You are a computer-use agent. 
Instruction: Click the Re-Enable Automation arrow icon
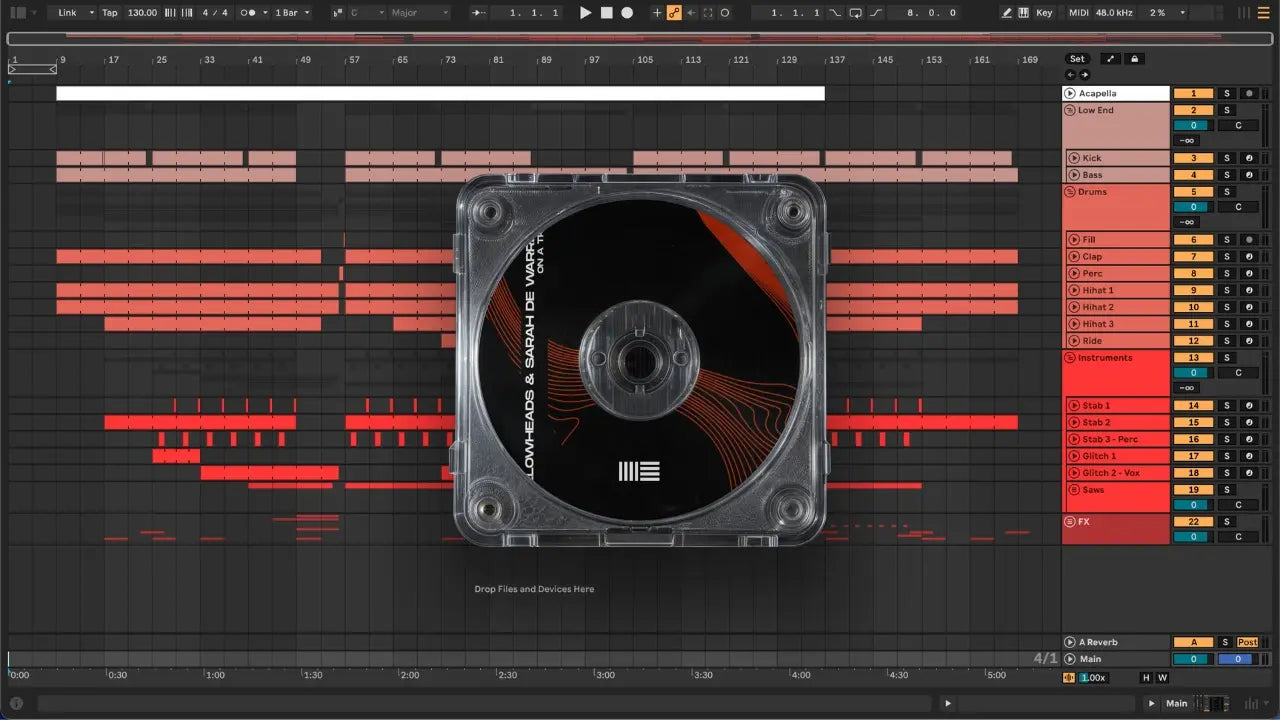click(691, 13)
